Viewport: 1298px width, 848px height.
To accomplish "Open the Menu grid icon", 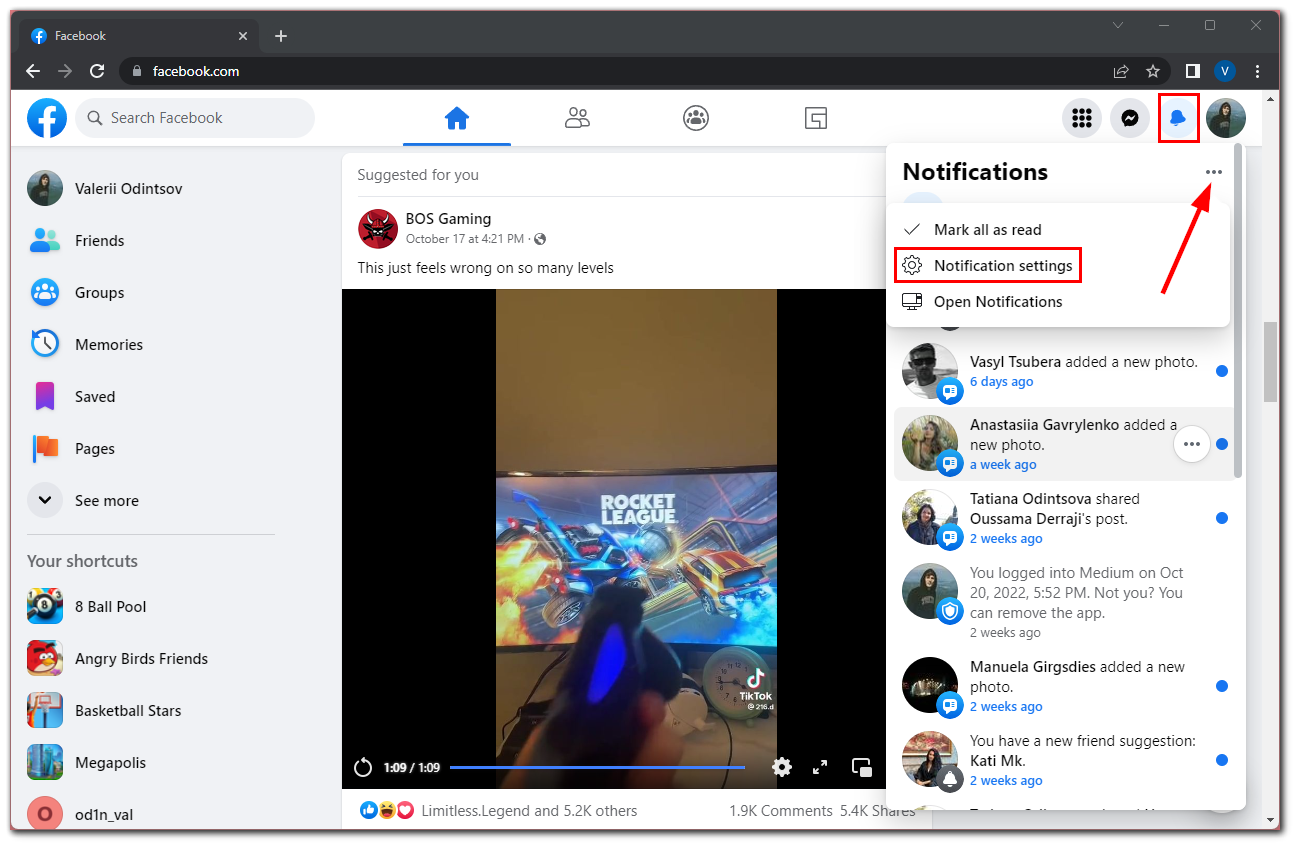I will pos(1081,118).
